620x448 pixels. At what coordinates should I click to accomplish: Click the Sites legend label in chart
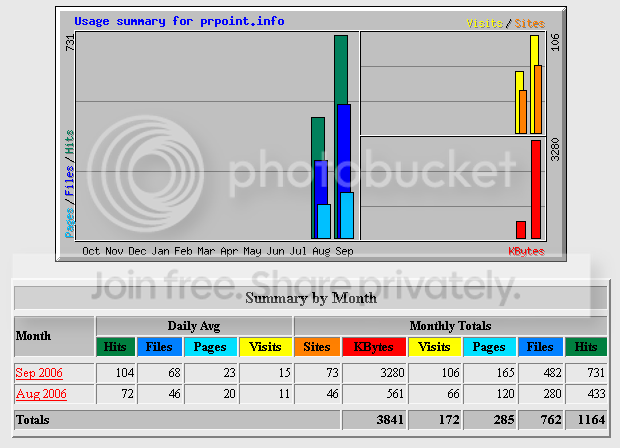click(529, 23)
